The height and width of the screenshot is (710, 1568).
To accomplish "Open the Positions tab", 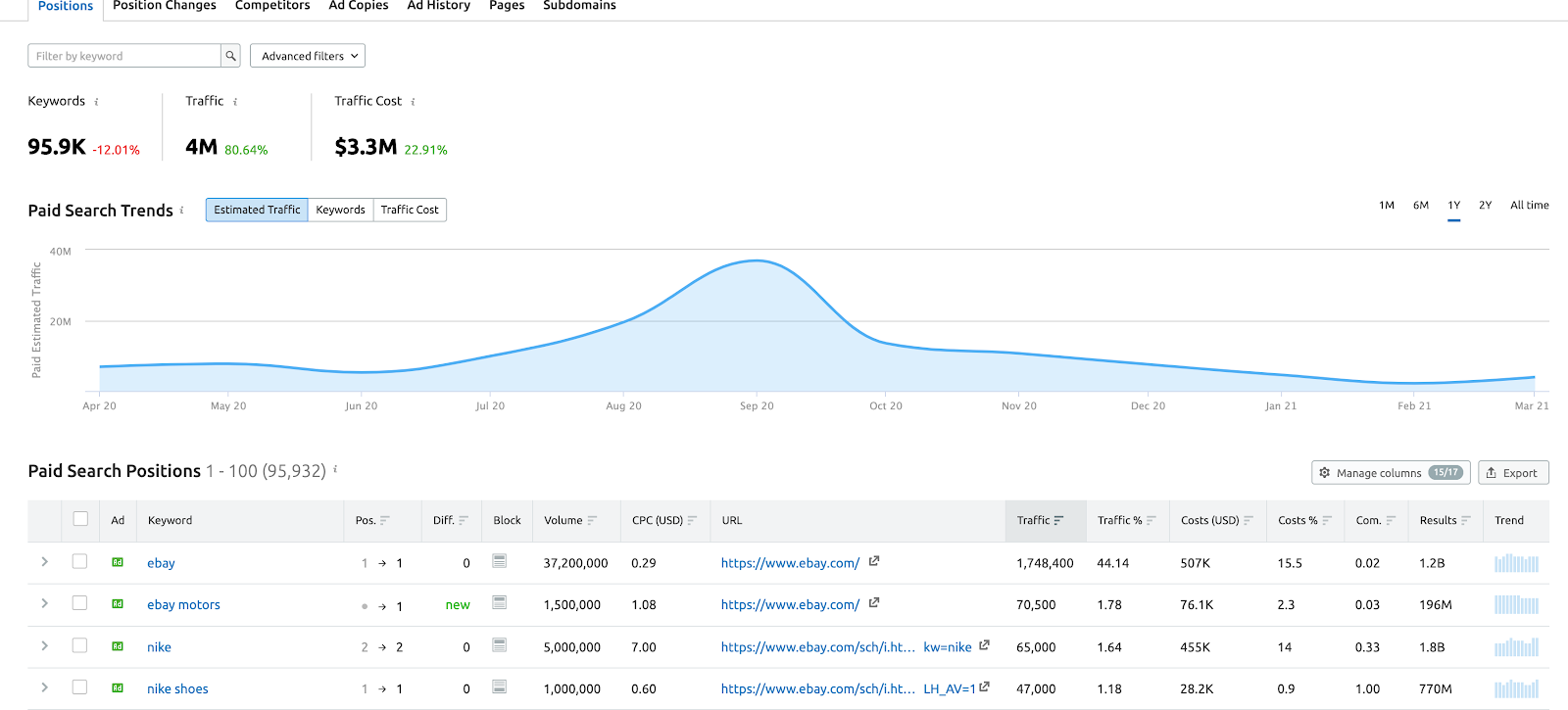I will pyautogui.click(x=66, y=7).
